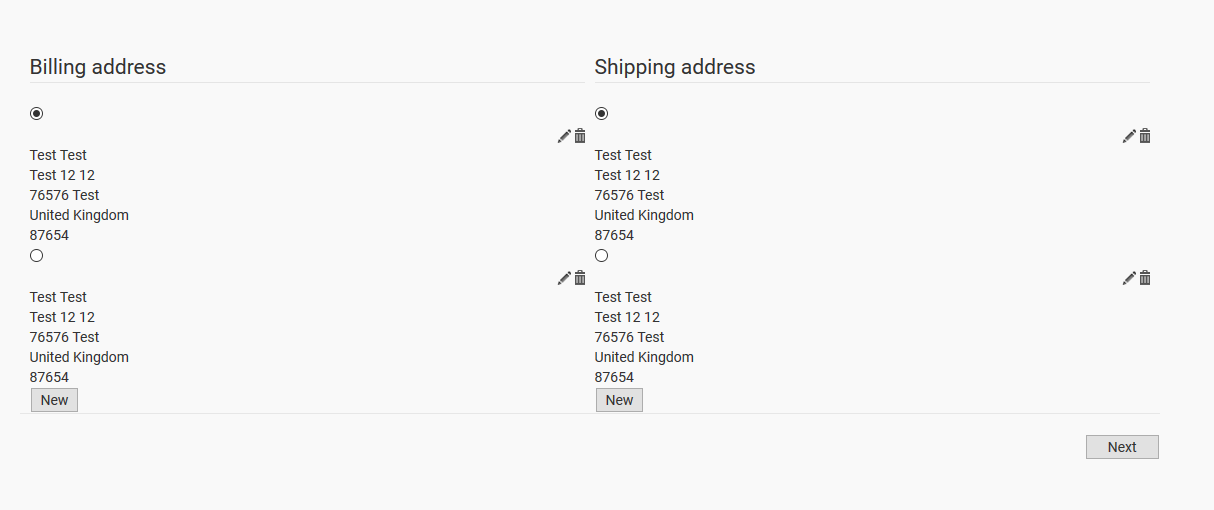Edit the second billing address
The image size is (1214, 510).
pos(564,278)
